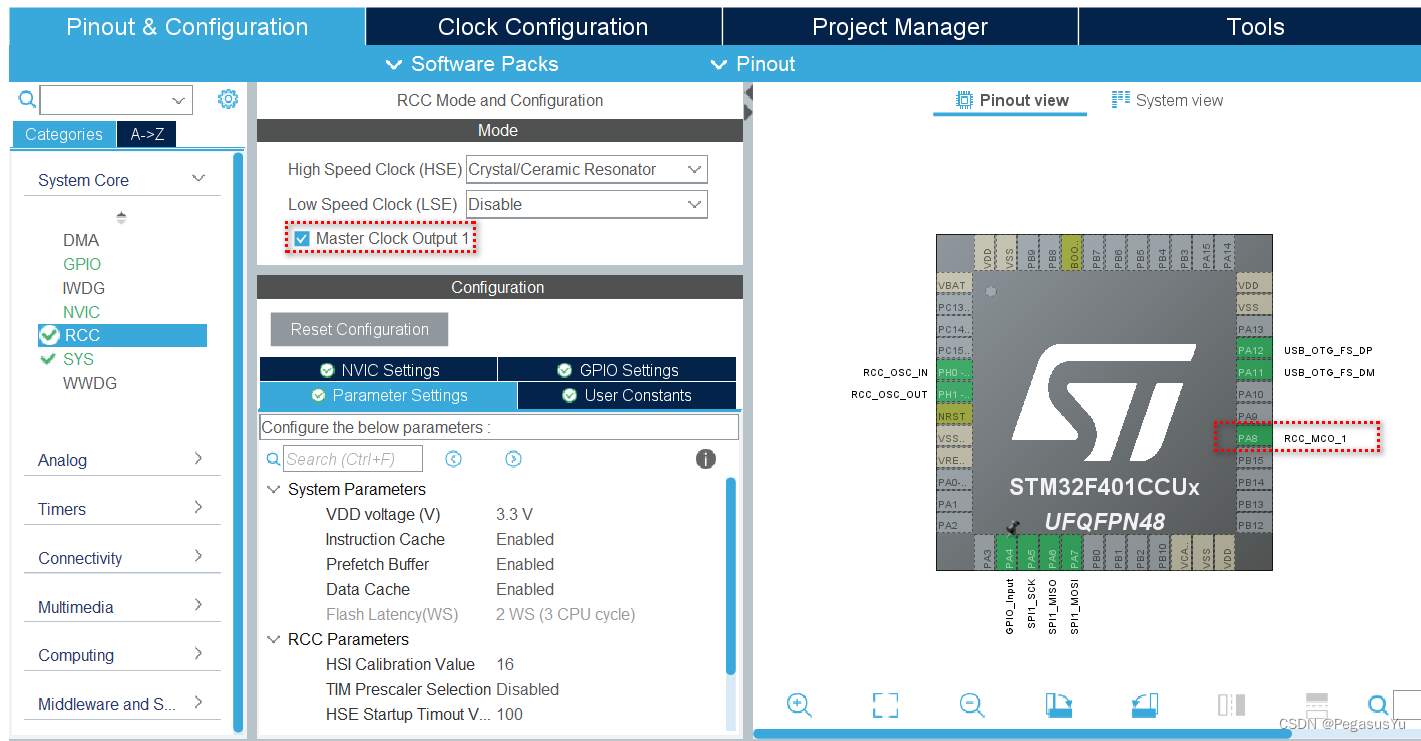Click the zoom out magnifier icon
Screen dimensions: 1421x741
click(972, 705)
